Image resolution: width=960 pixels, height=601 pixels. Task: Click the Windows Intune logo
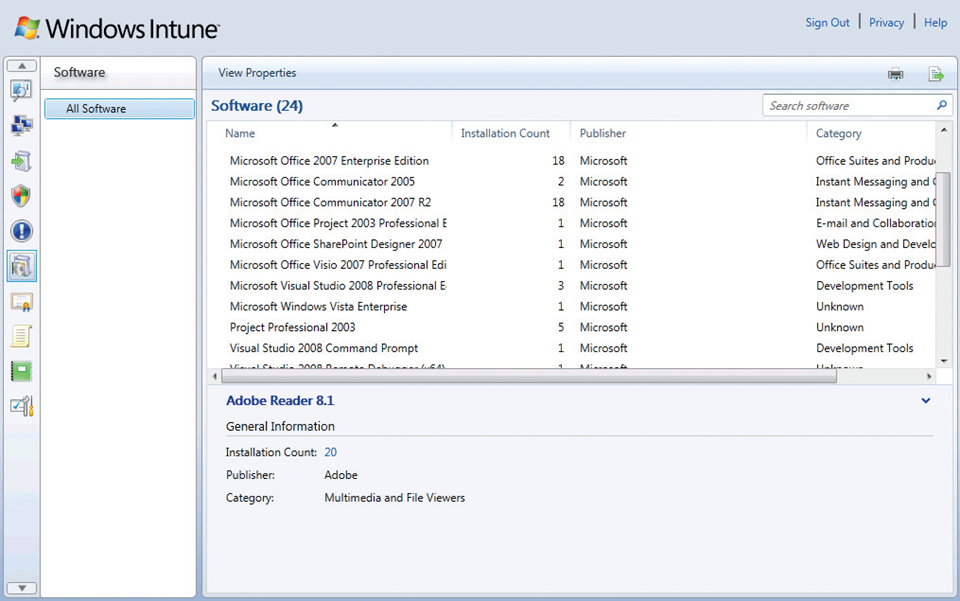[116, 28]
